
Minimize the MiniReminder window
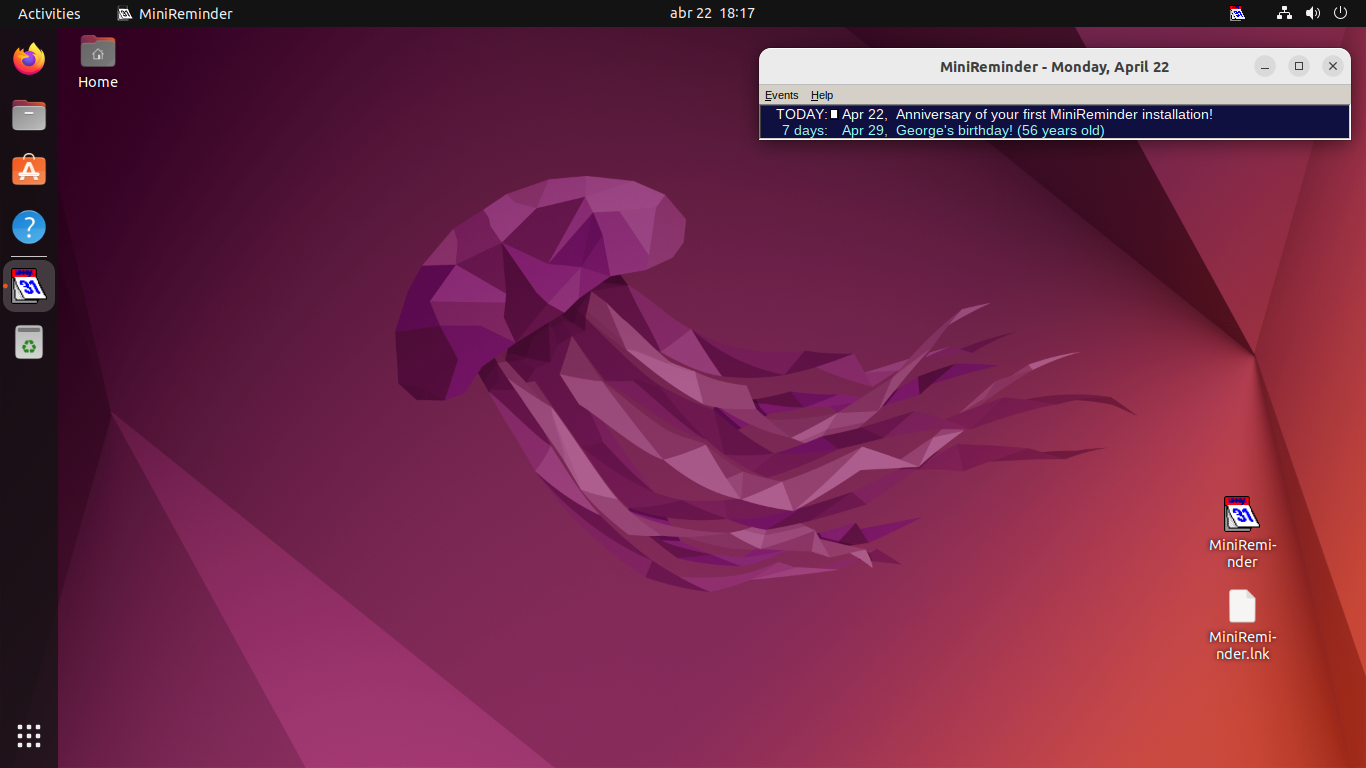pyautogui.click(x=1266, y=66)
